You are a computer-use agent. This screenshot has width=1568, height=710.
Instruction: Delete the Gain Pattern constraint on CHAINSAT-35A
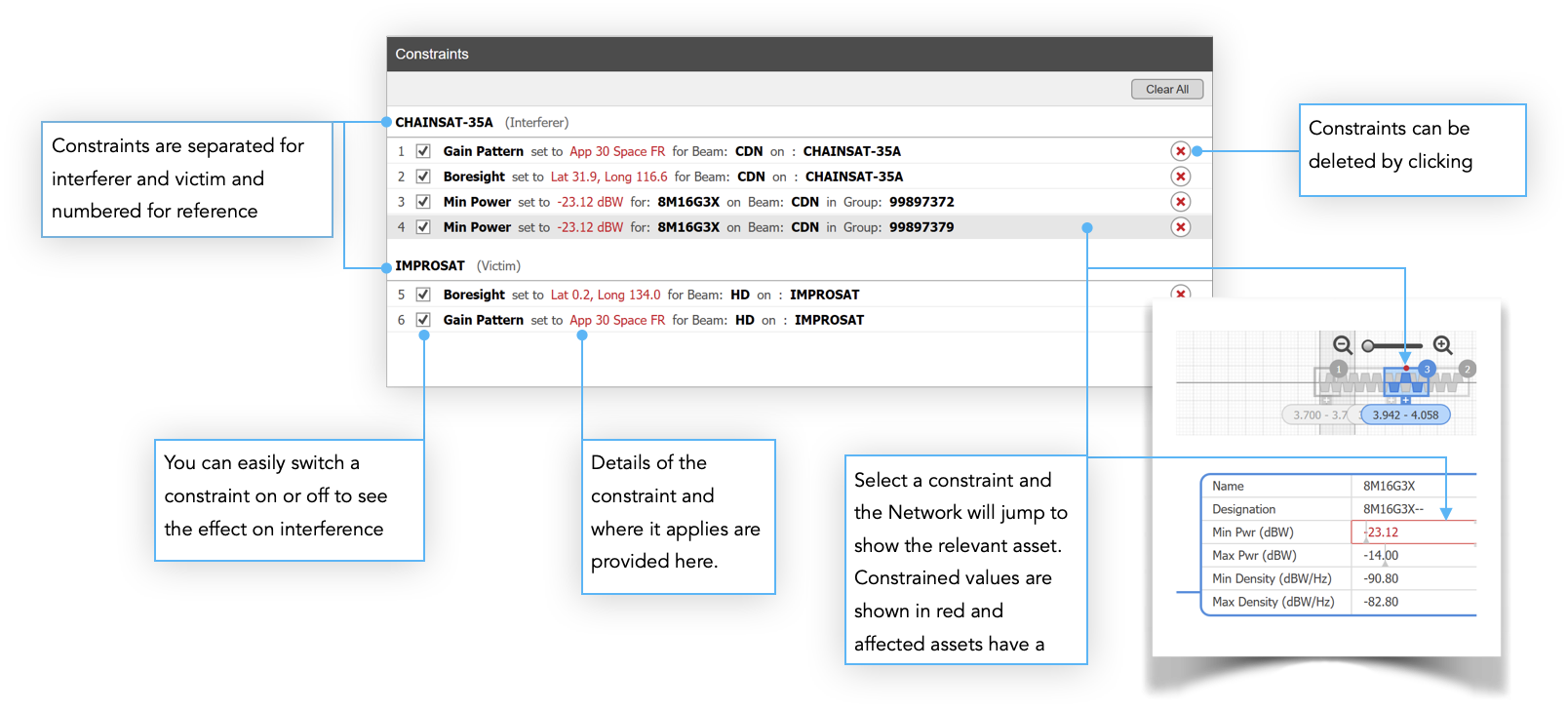1180,151
